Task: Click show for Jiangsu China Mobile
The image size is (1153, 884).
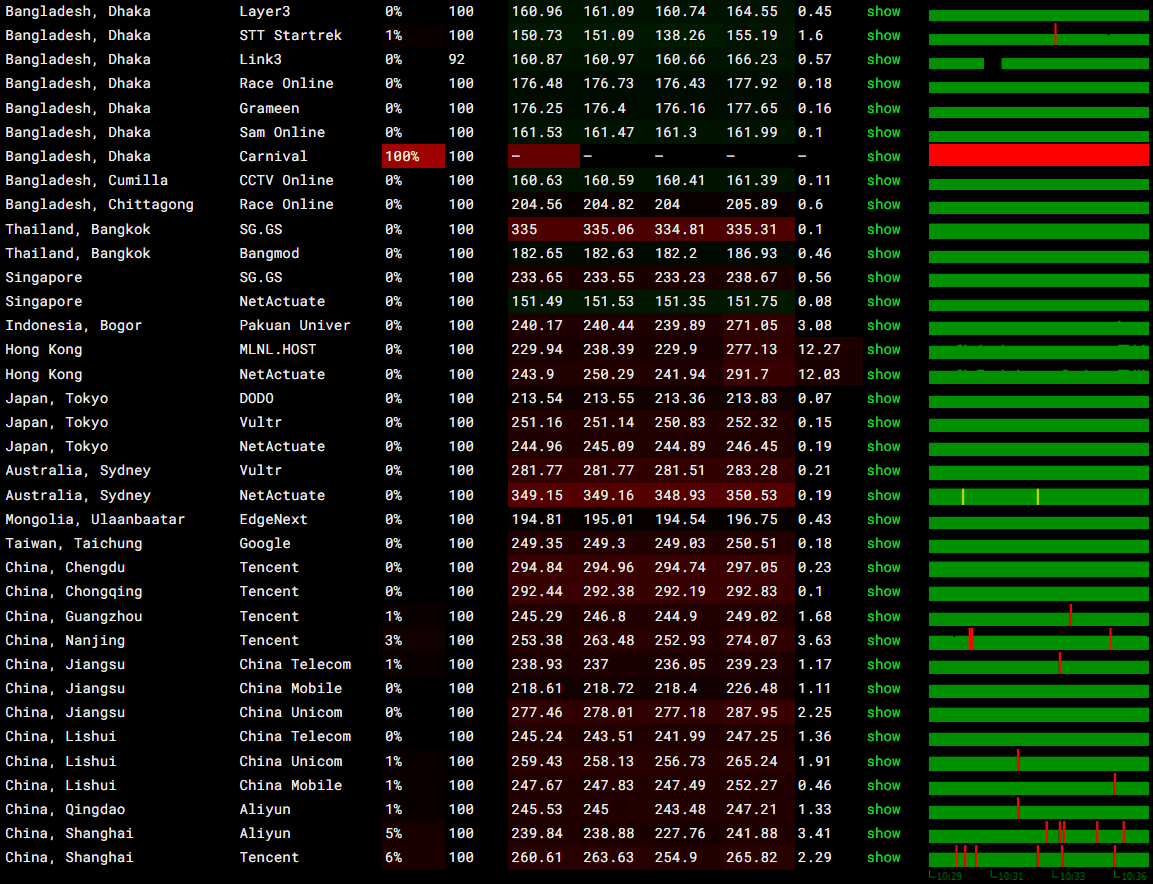Action: click(x=883, y=688)
